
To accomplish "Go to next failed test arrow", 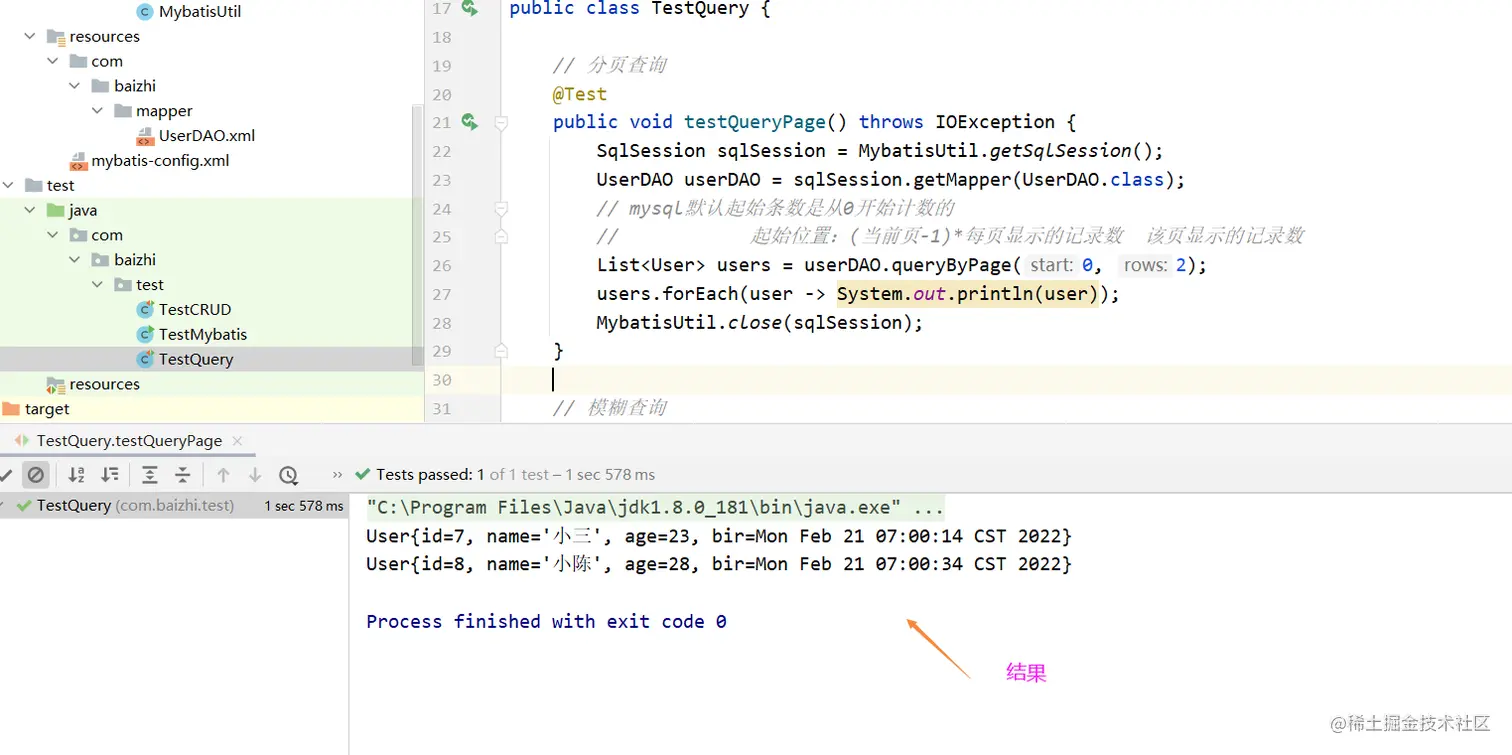I will click(x=255, y=475).
